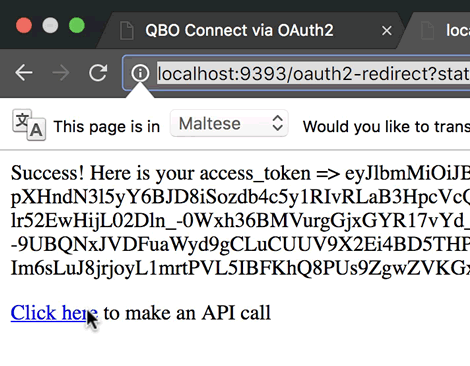Click the green maximize window button

[x=77, y=26]
